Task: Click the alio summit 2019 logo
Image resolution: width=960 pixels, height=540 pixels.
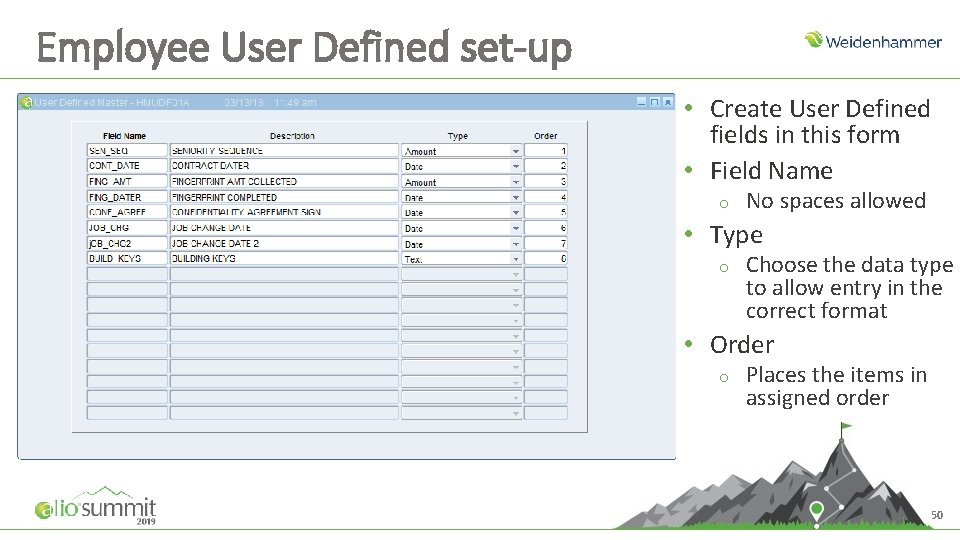Action: 96,506
